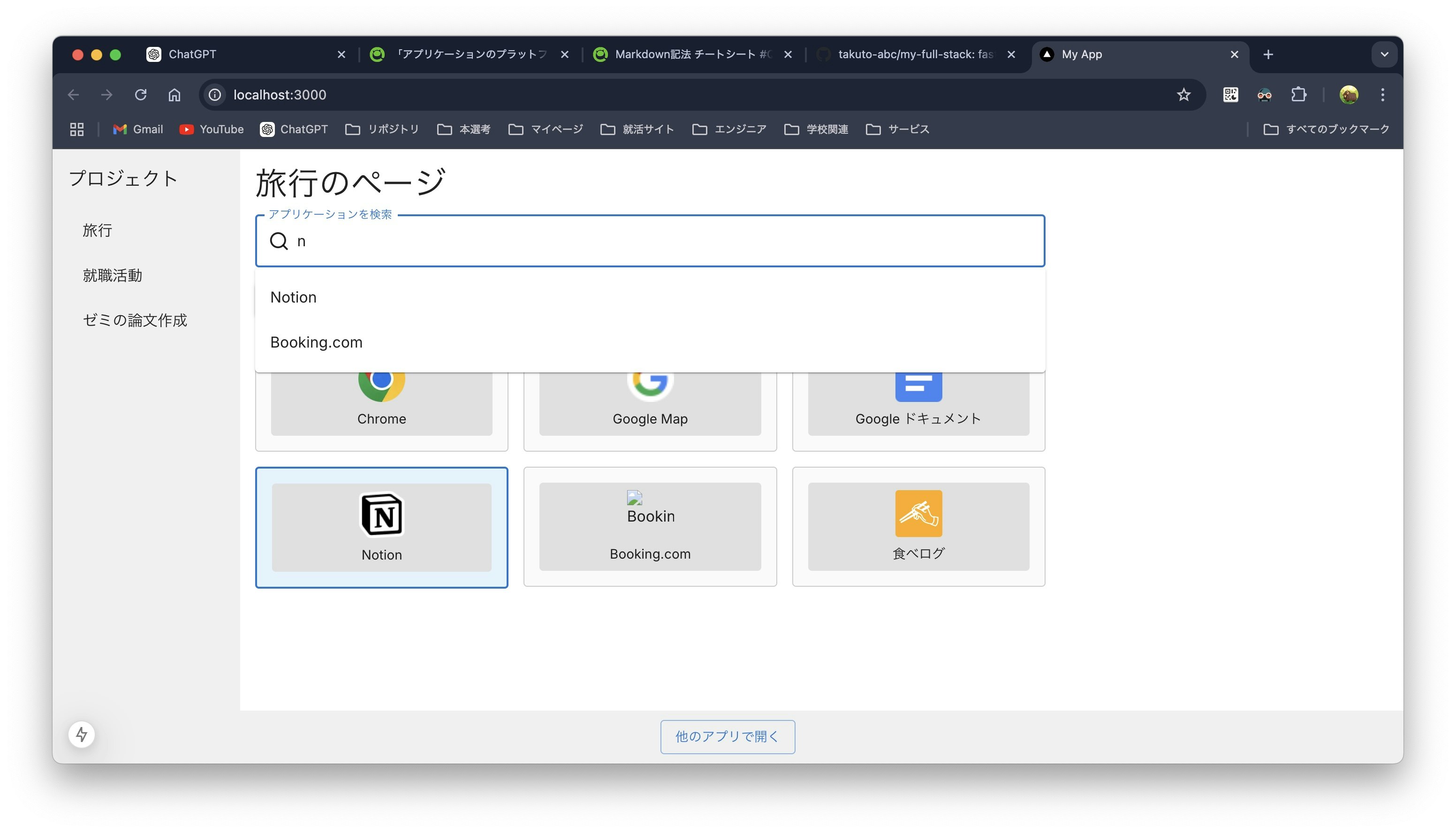Click the lightning bolt dev indicator
1456x833 pixels.
pos(82,734)
